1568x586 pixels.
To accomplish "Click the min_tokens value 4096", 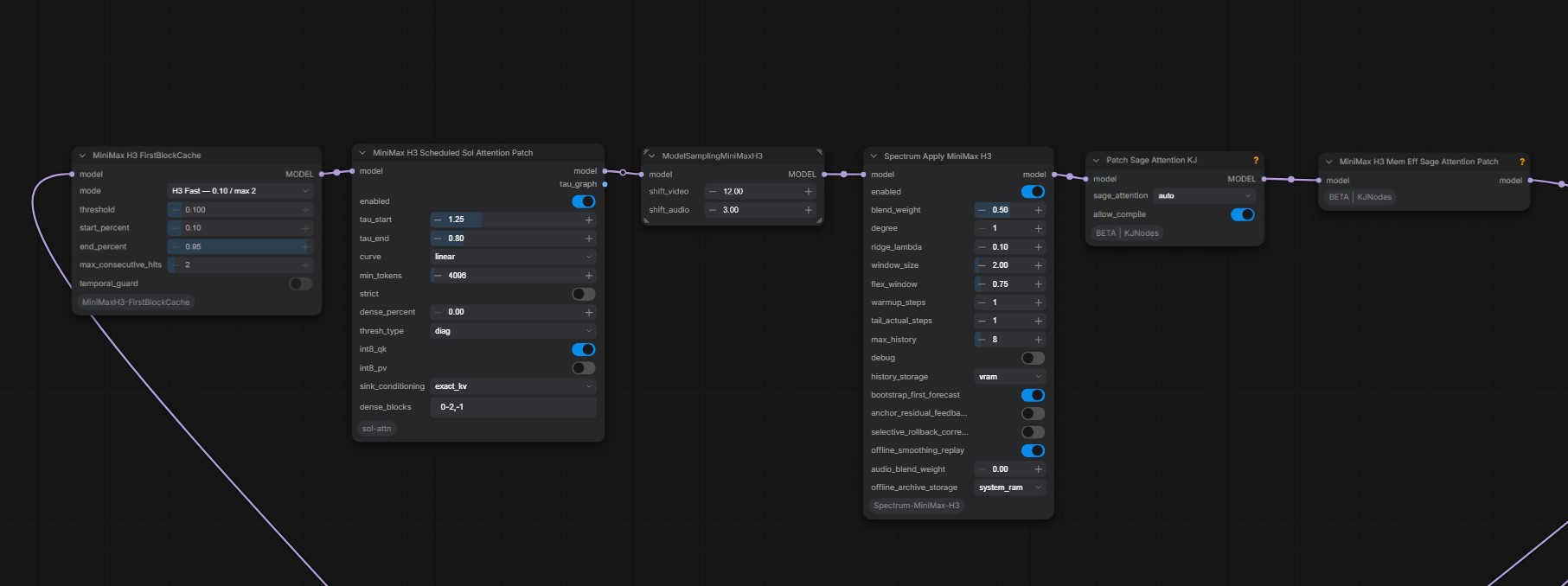I will point(458,276).
